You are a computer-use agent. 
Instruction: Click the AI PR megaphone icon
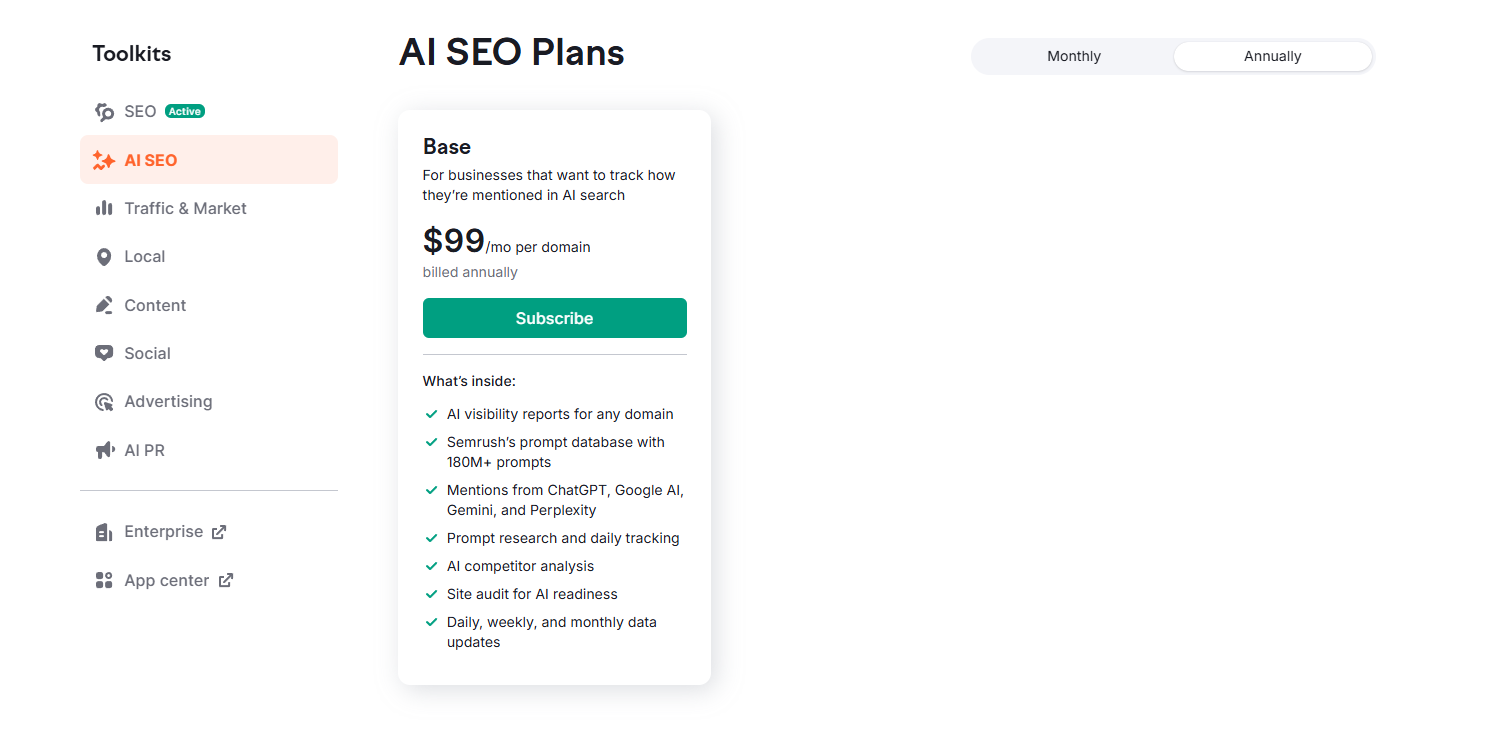tap(104, 449)
